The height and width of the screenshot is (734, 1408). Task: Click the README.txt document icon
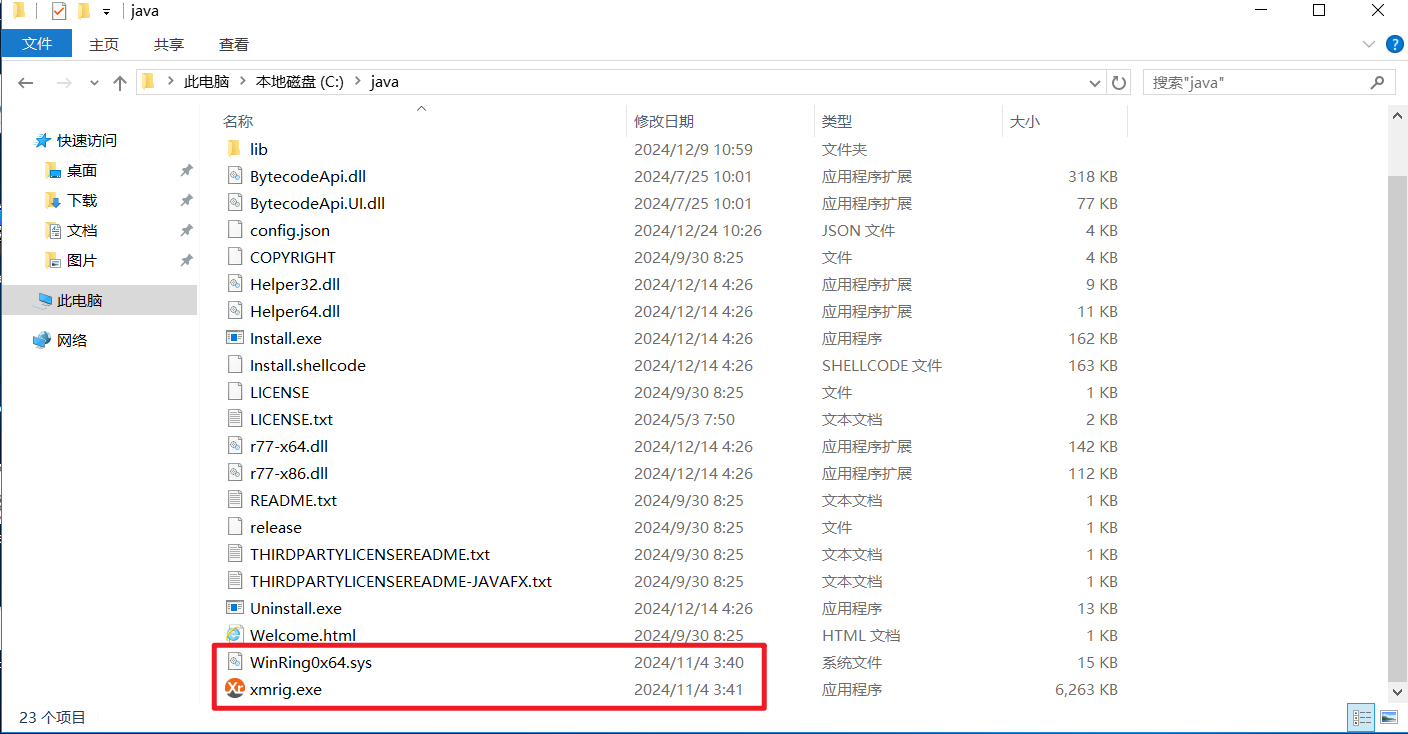[x=235, y=500]
